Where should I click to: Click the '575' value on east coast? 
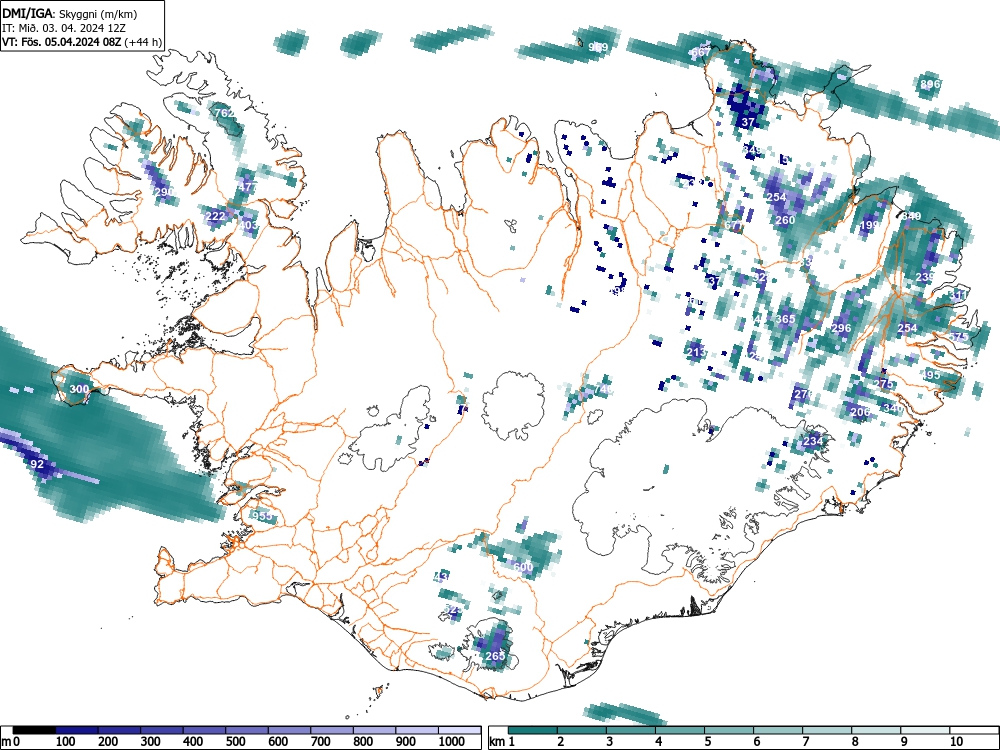tap(958, 337)
